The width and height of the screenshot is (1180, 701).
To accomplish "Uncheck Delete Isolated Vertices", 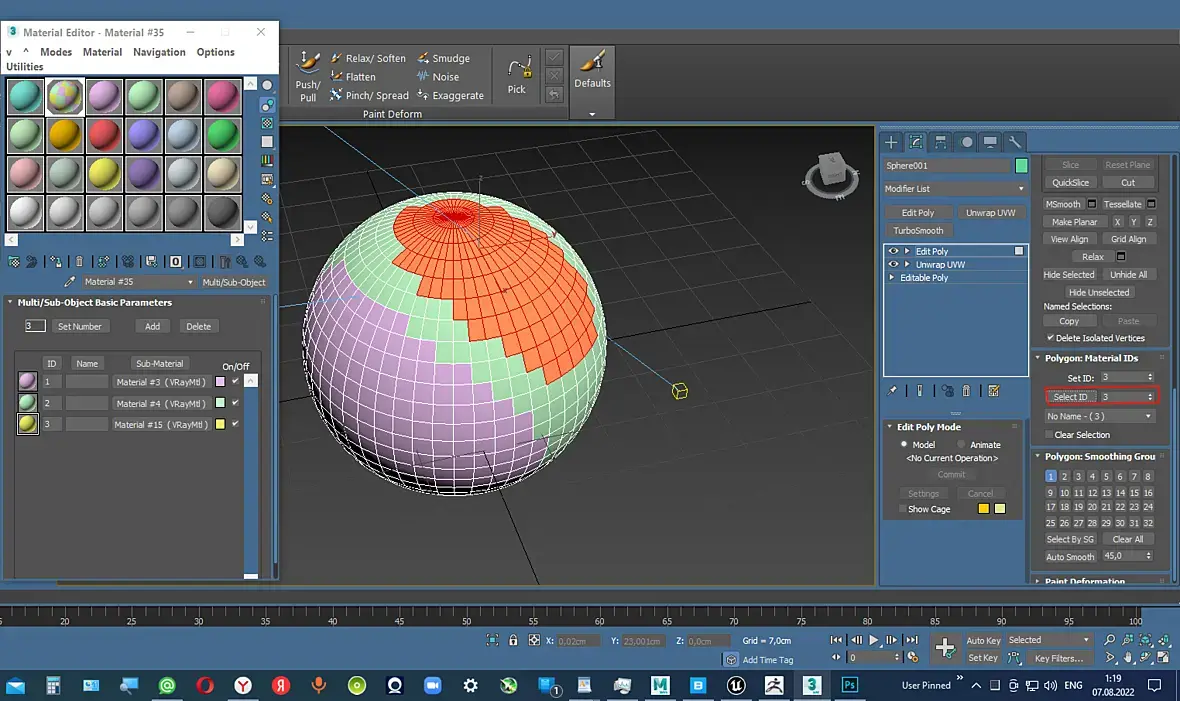I will tap(1050, 338).
